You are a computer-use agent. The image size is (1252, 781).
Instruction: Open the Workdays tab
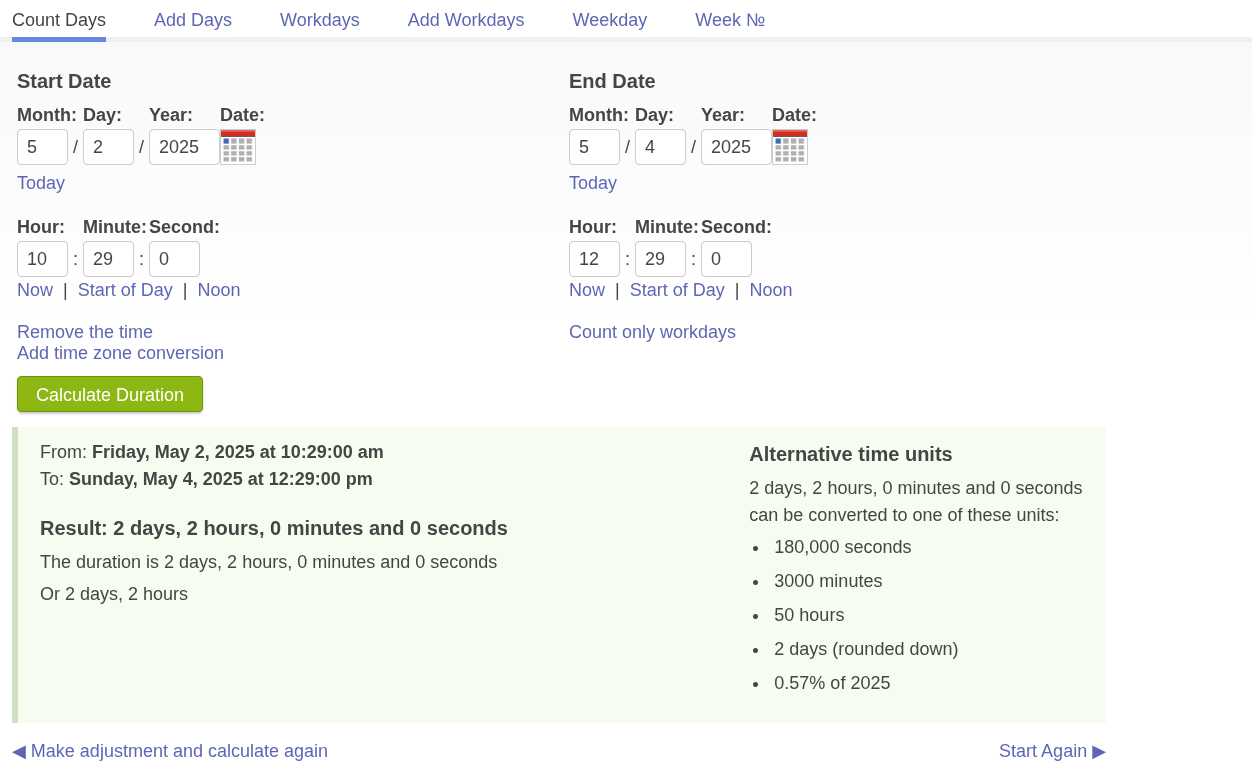pos(320,20)
